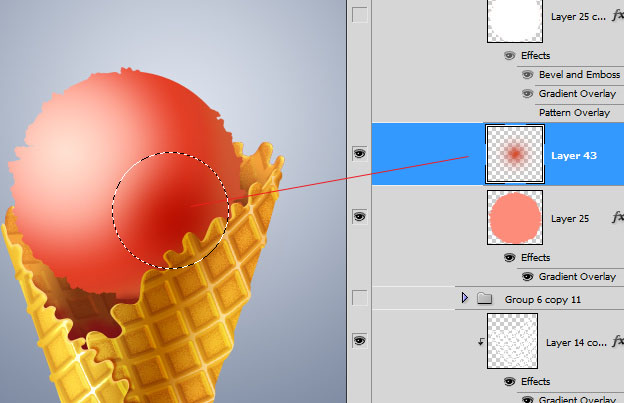The height and width of the screenshot is (403, 624).
Task: Show the hidden Layer 25 copy
Action: tap(359, 15)
